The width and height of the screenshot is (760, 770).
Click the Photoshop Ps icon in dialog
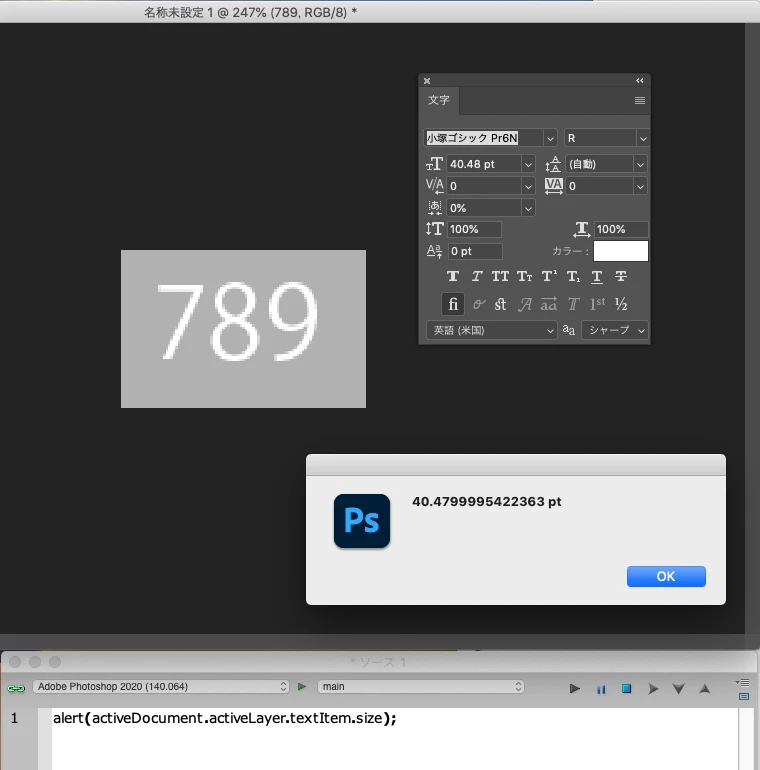click(362, 521)
